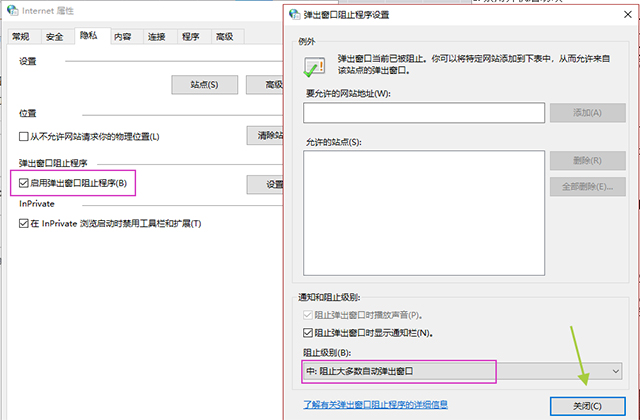Click the 阻止级别 dropdown arrow

click(x=616, y=371)
